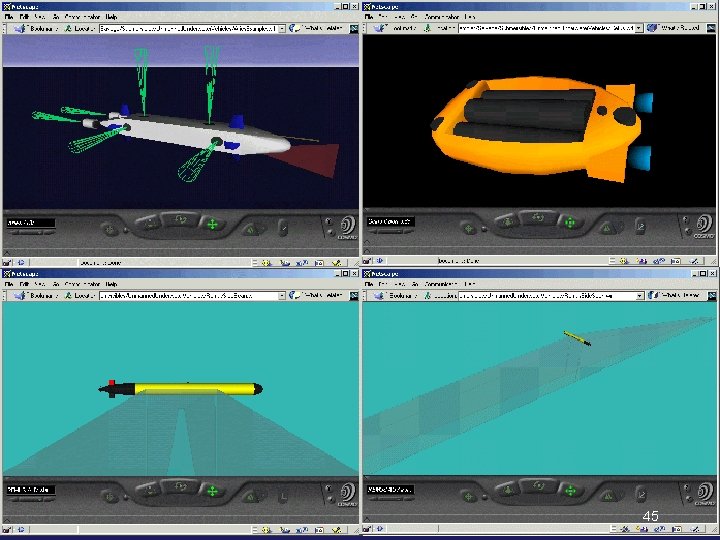Click What's Related in white AUV window
The image size is (720, 540).
pos(317,28)
